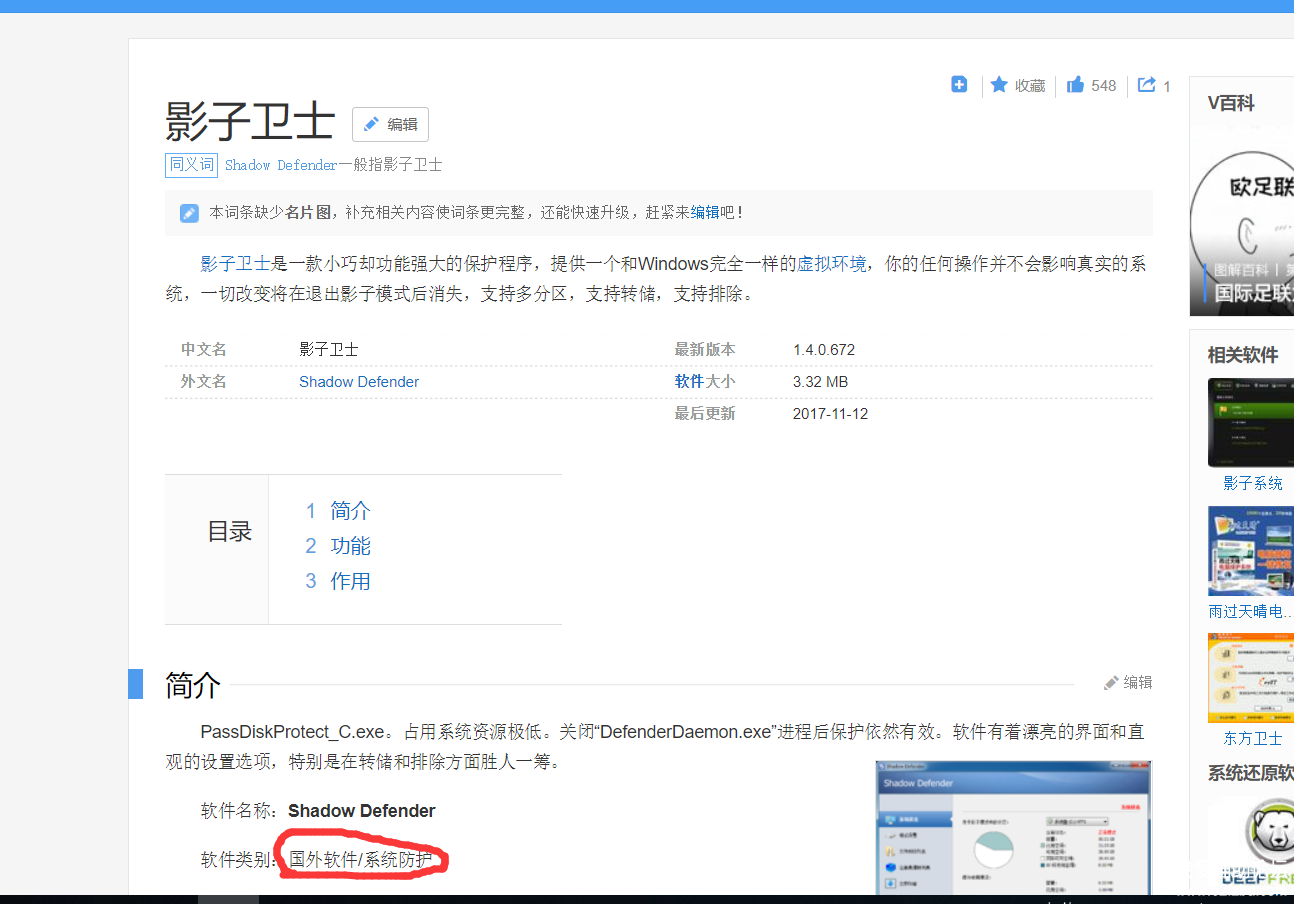Click the 相关软件 sidebar heading

point(1243,355)
